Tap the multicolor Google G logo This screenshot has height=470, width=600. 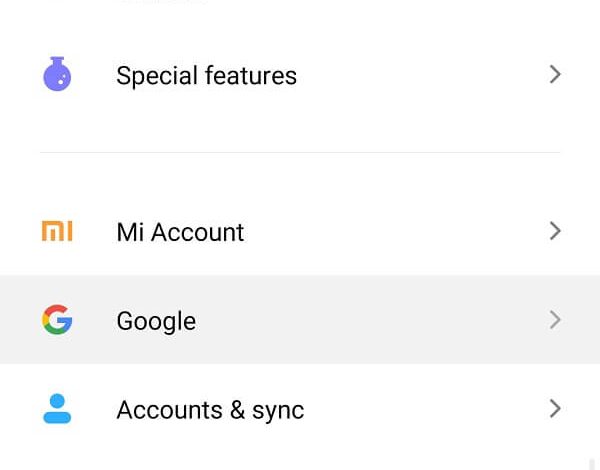57,320
